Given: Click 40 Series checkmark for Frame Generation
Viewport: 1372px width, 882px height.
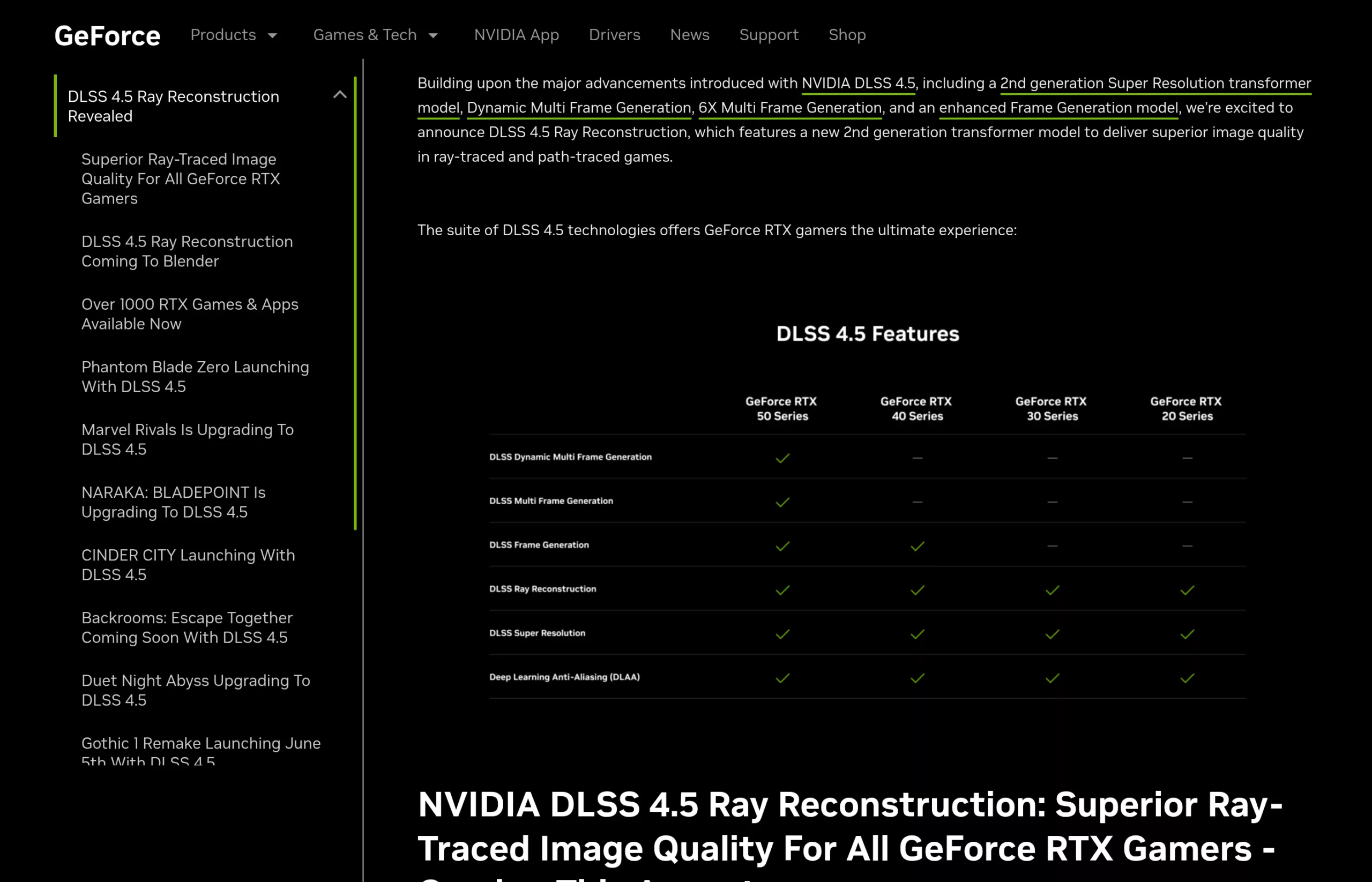Looking at the screenshot, I should pos(917,547).
